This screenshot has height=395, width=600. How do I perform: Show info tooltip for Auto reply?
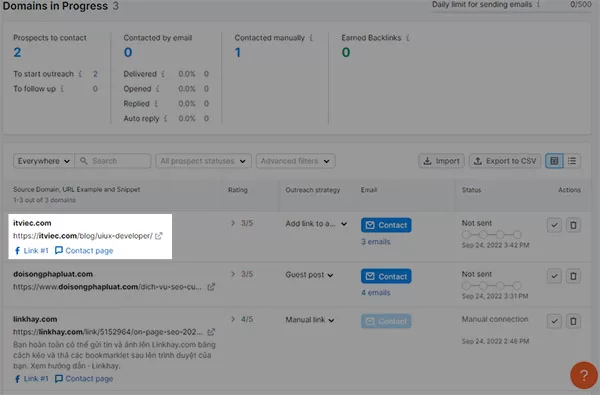pyautogui.click(x=166, y=119)
